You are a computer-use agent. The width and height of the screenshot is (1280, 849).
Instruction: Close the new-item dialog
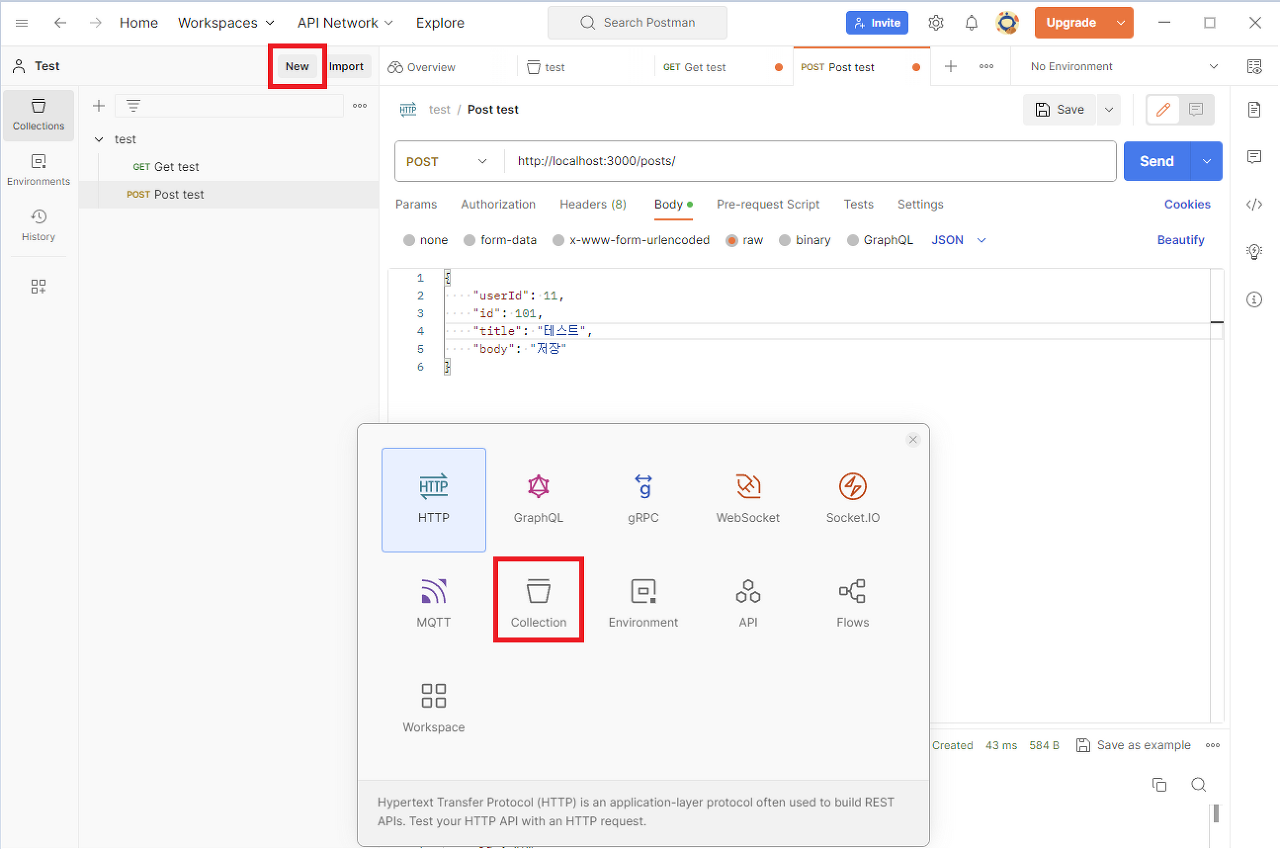point(912,440)
